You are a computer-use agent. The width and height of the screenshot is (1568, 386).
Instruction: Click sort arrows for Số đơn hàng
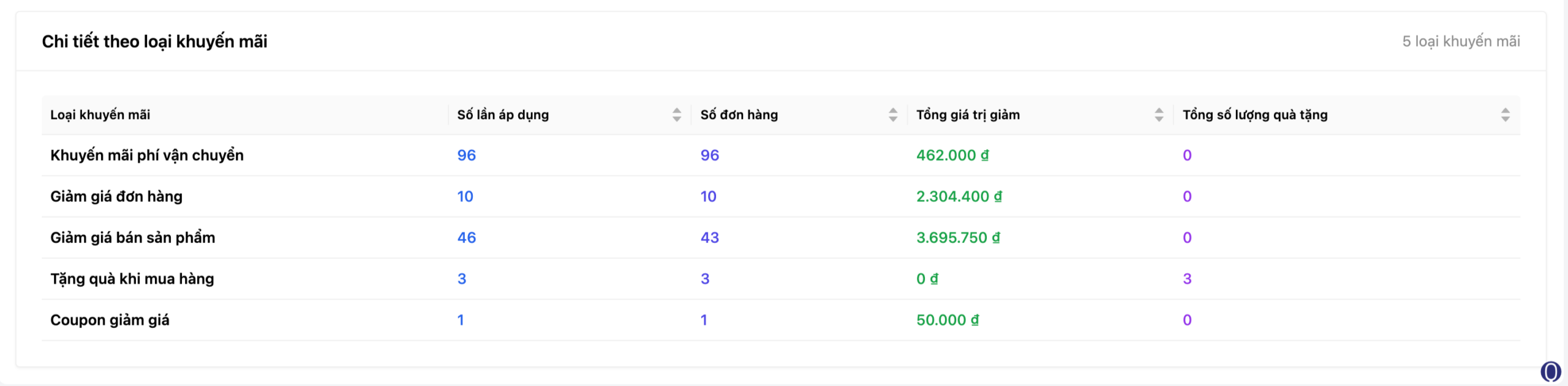click(892, 115)
